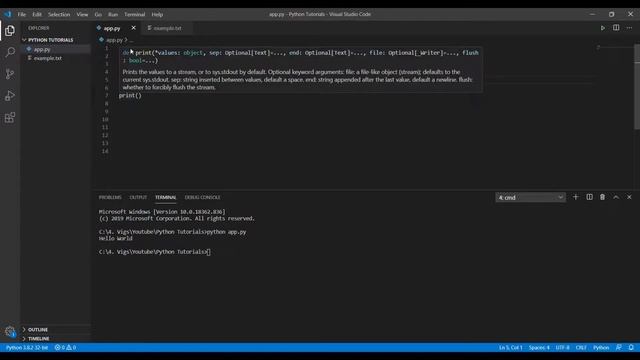Open the Help menu
This screenshot has width=640, height=360.
157,14
